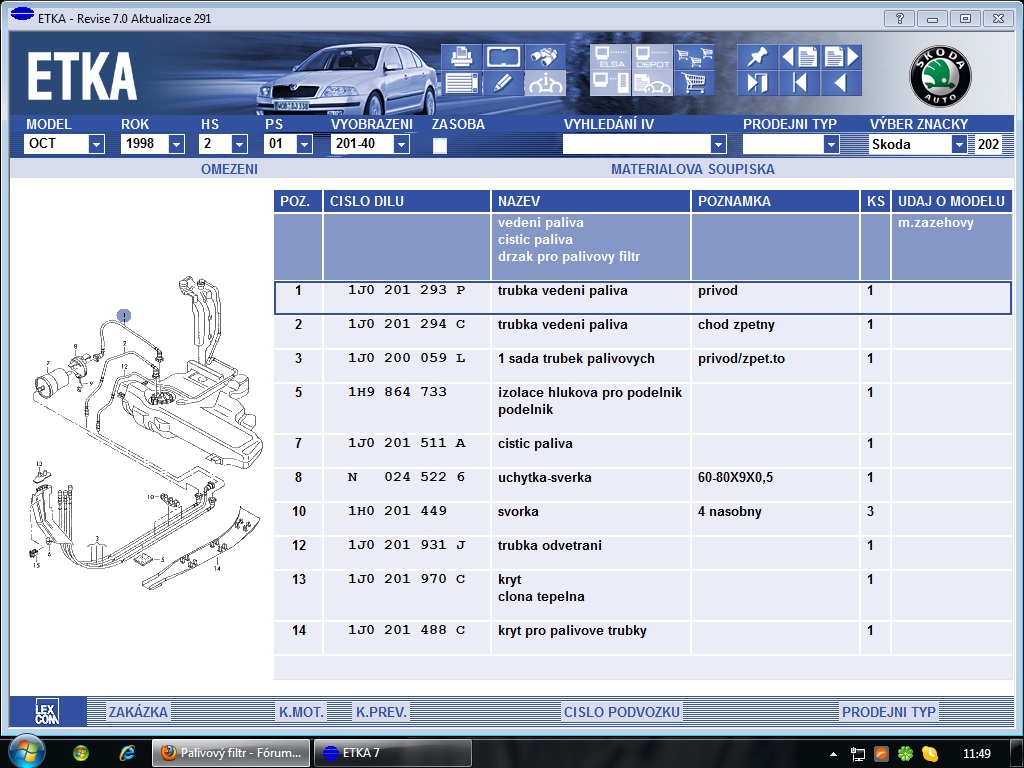1024x768 pixels.
Task: Open the VÝBER ZNACKY Skoda dropdown
Action: 959,144
